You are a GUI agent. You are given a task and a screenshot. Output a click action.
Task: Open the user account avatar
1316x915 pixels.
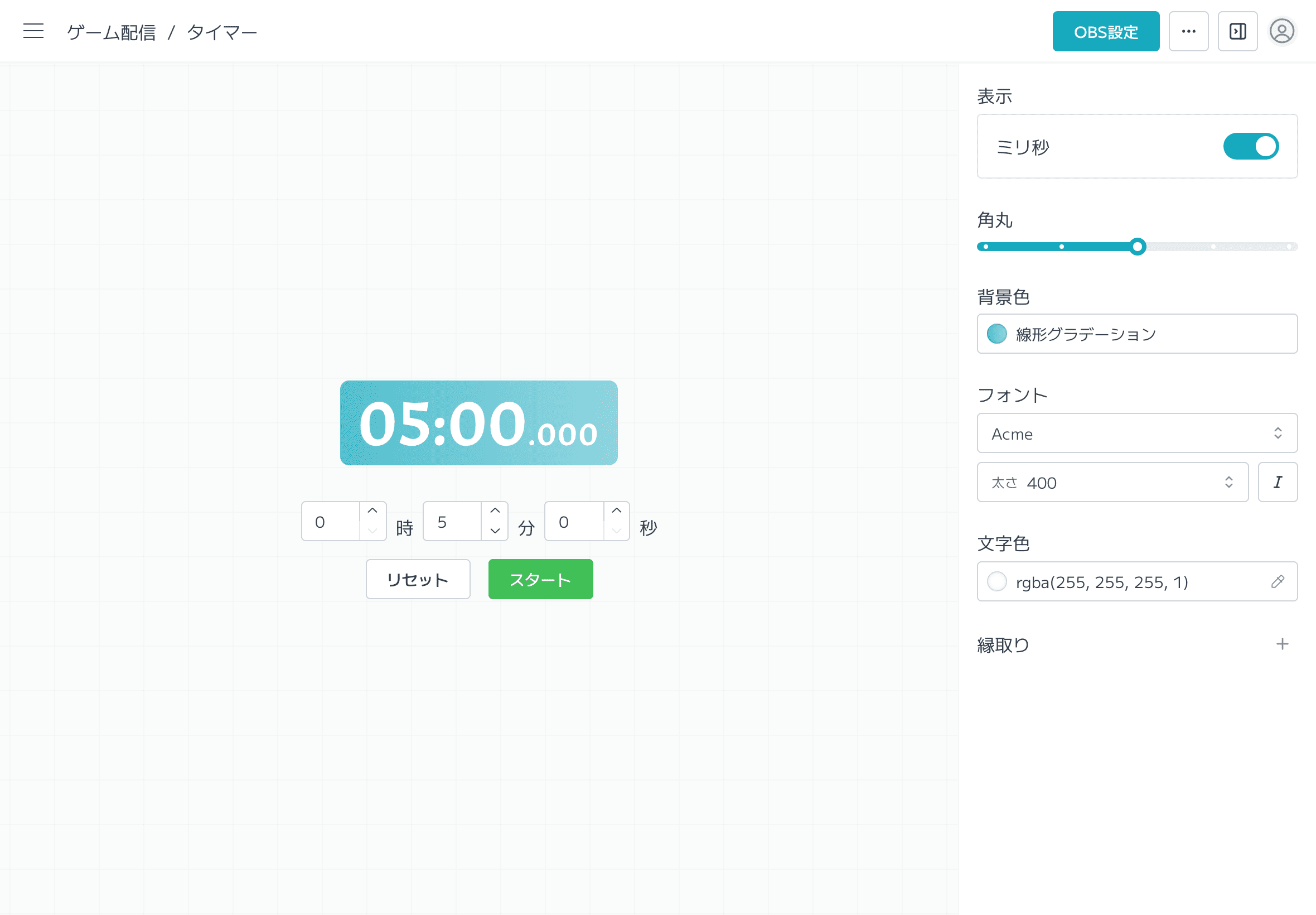pyautogui.click(x=1281, y=32)
